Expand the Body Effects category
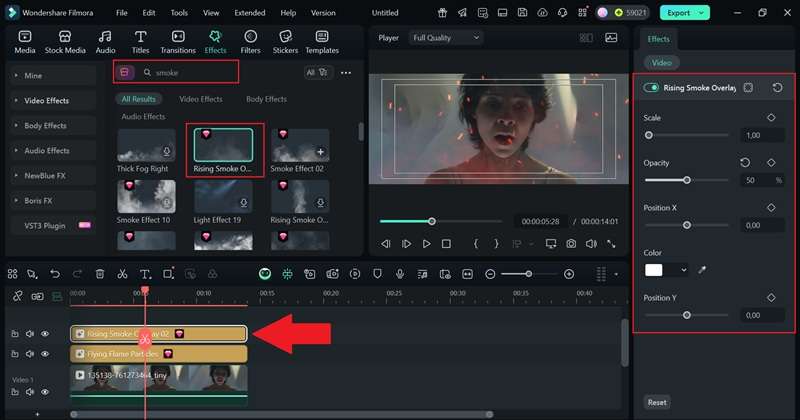This screenshot has height=420, width=800. [x=53, y=126]
